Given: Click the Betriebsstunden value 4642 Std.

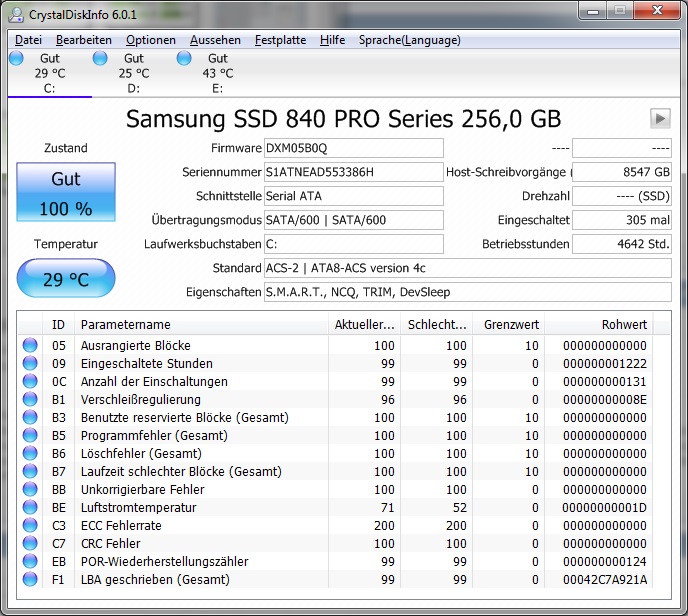Looking at the screenshot, I should pyautogui.click(x=622, y=244).
